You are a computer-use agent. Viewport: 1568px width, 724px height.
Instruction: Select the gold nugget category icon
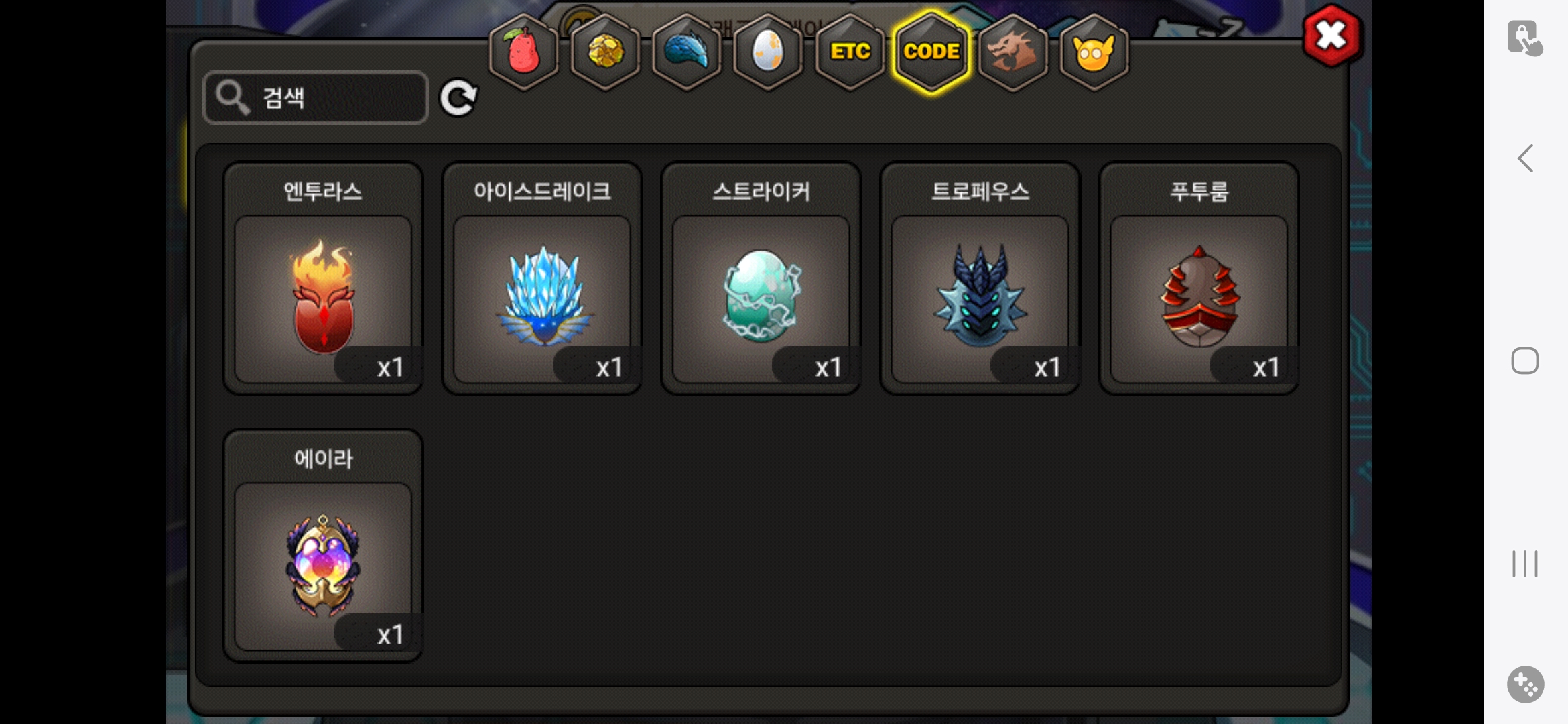(x=606, y=52)
